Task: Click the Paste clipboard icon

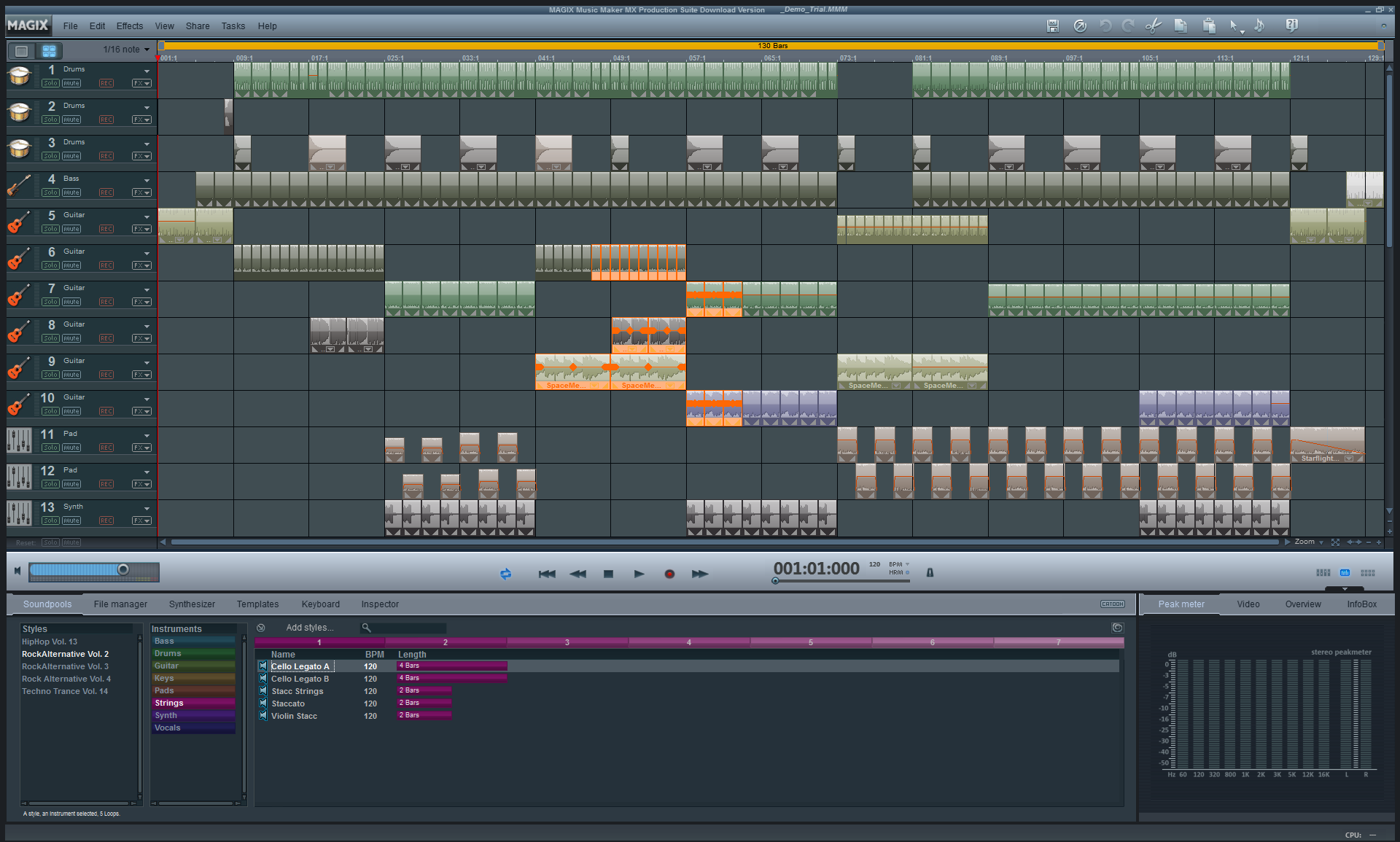Action: pyautogui.click(x=1208, y=26)
